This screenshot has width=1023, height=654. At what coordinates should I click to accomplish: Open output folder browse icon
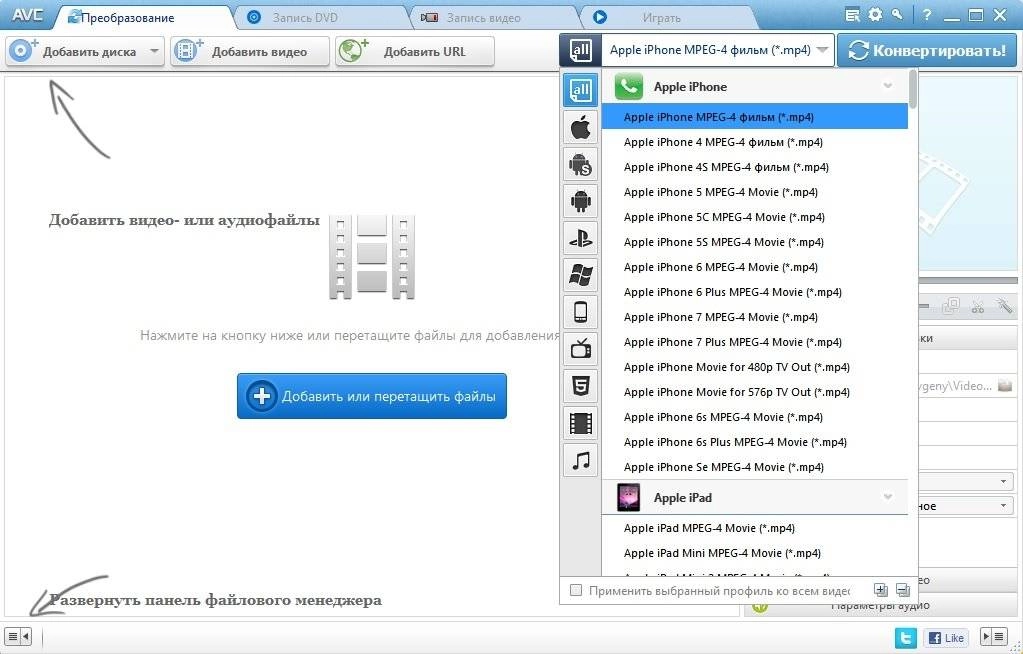pyautogui.click(x=1005, y=386)
